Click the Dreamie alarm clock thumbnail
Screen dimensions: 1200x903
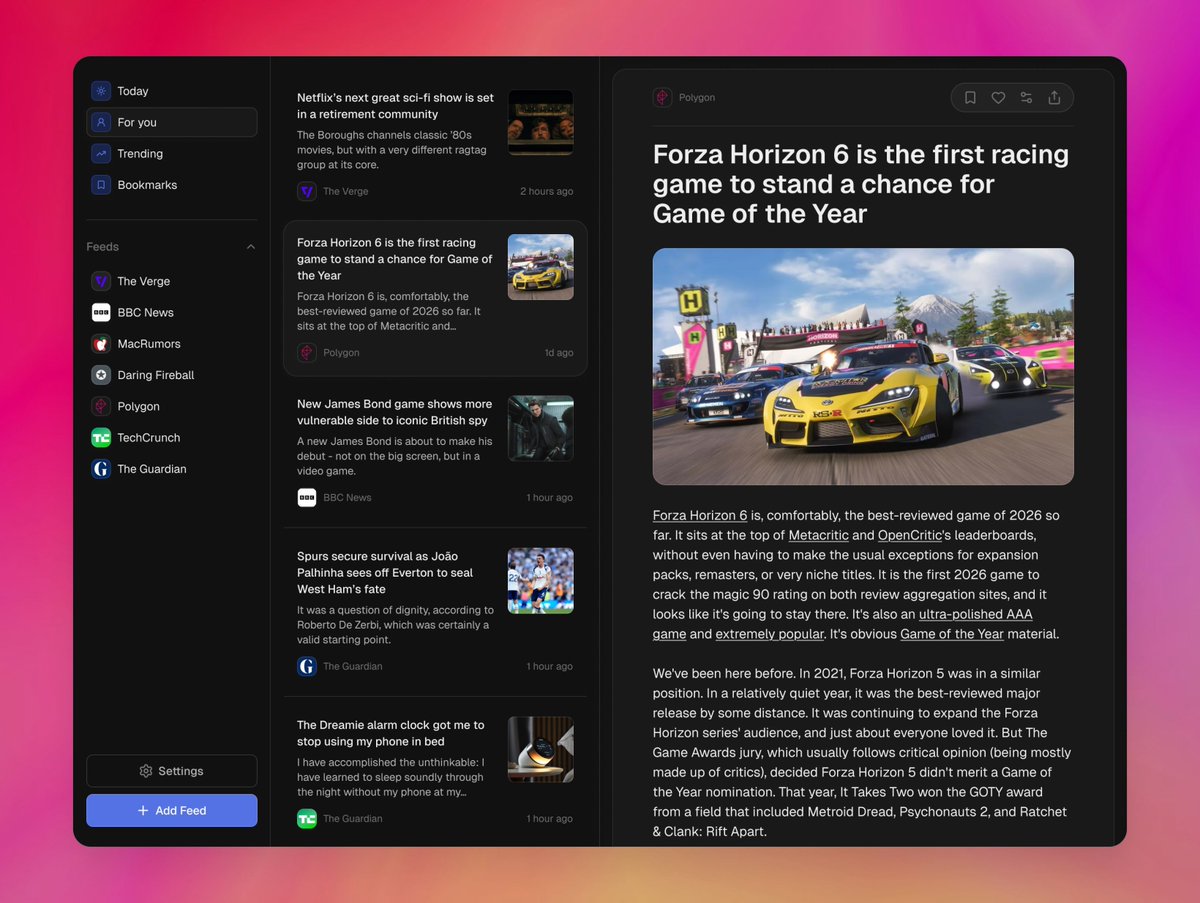(540, 749)
